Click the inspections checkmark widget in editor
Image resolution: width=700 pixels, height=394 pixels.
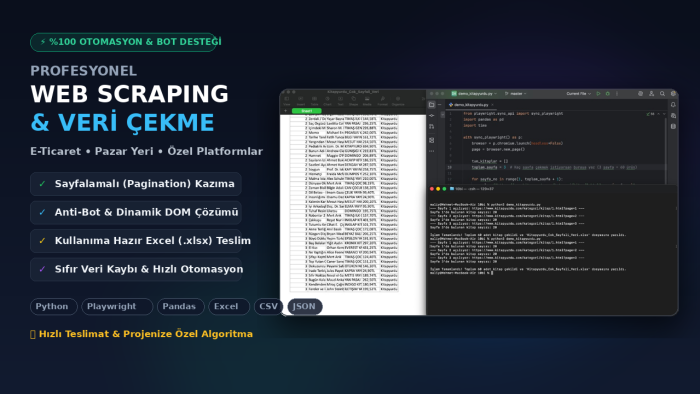point(650,114)
